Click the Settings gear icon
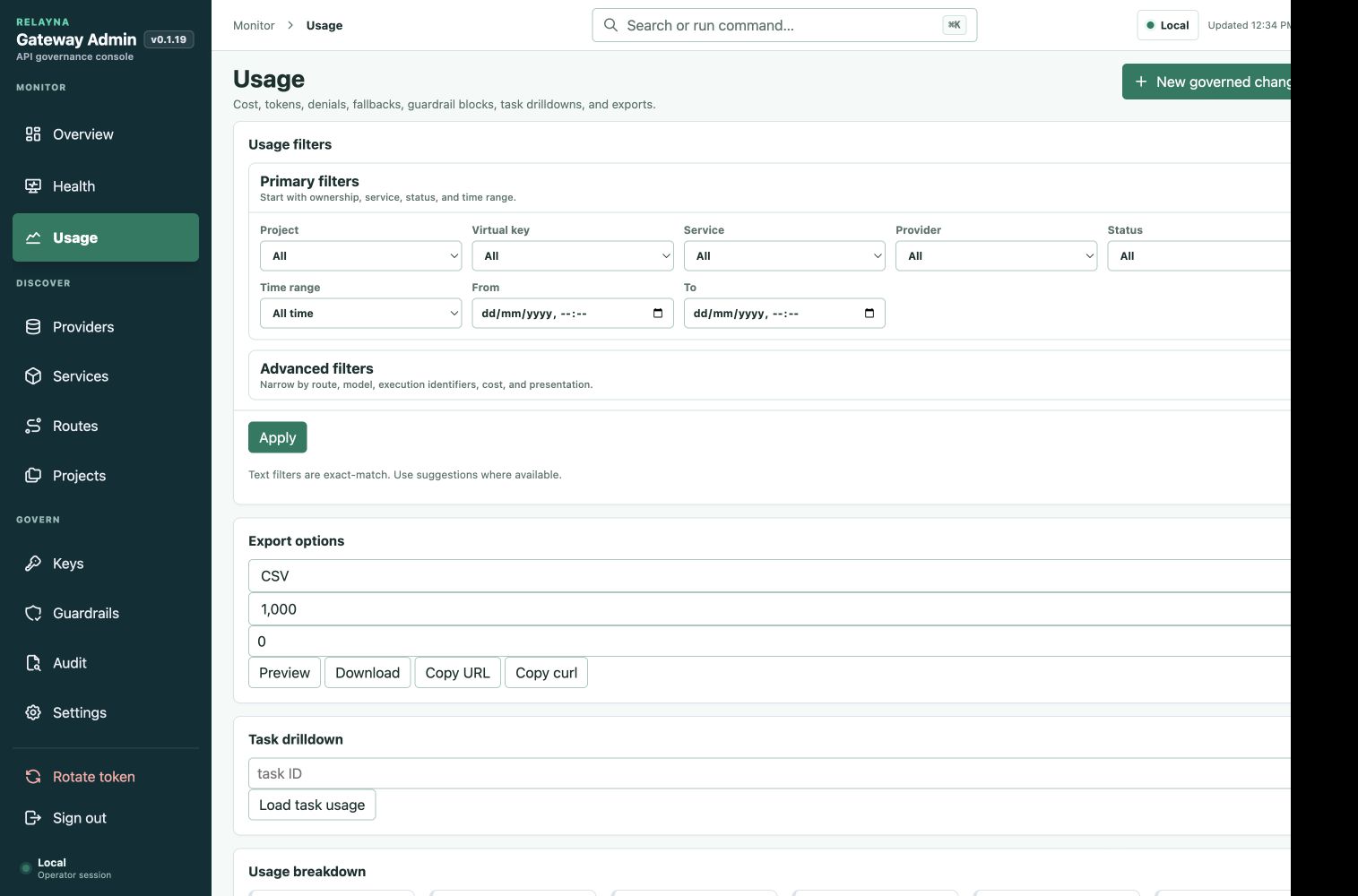1358x896 pixels. pos(33,713)
